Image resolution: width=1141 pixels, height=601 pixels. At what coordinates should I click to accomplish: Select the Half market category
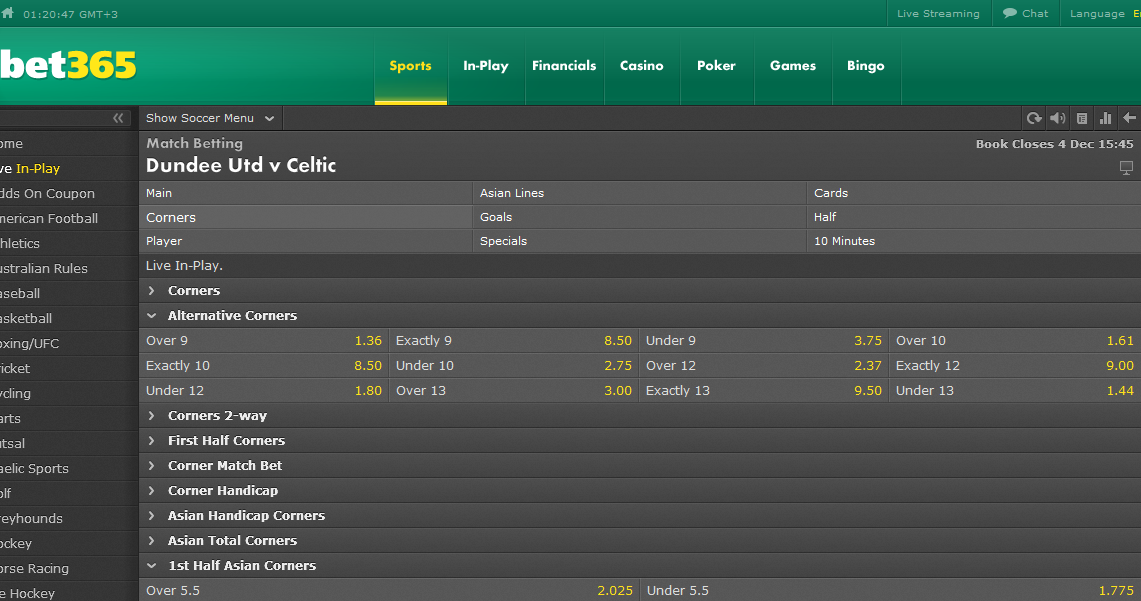pos(974,217)
